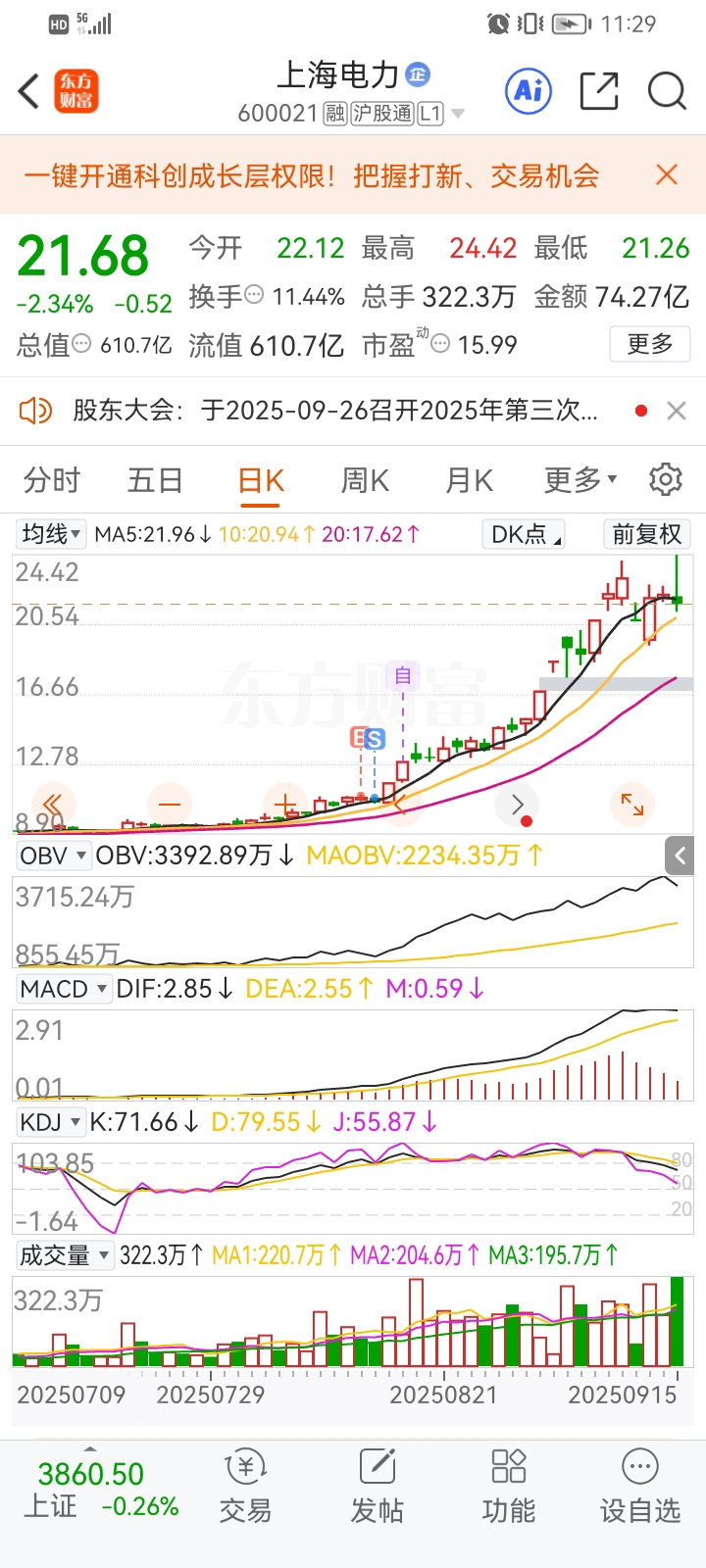The width and height of the screenshot is (706, 1568).
Task: Switch to the 五日 tab
Action: pyautogui.click(x=156, y=480)
